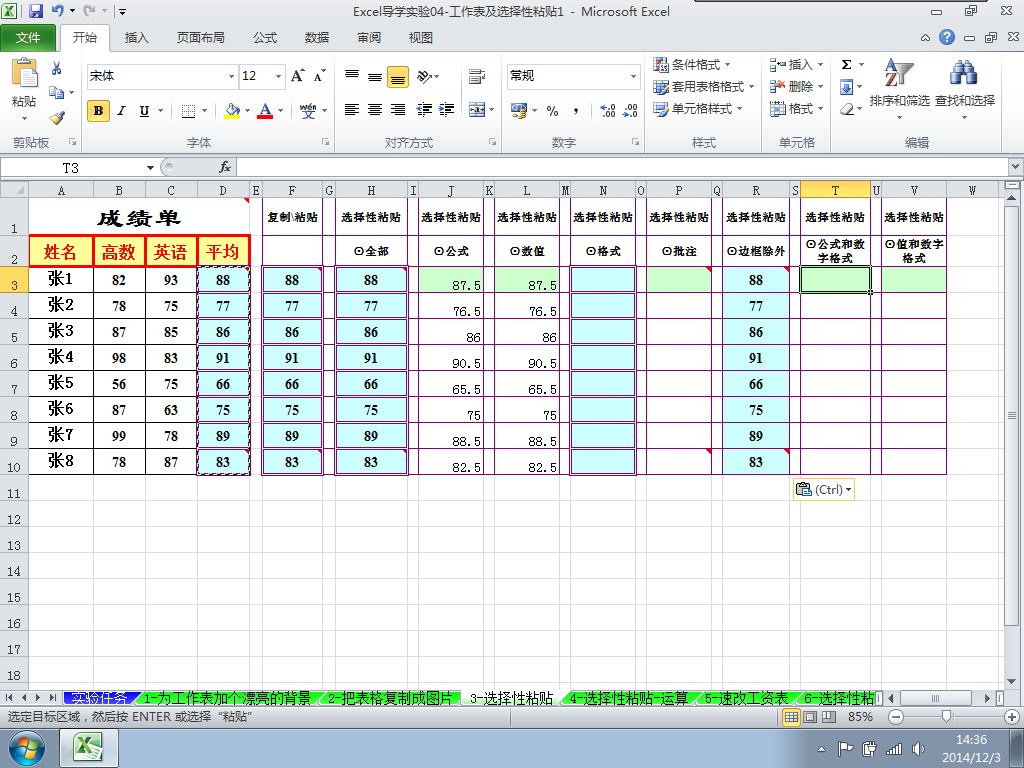Viewport: 1024px width, 768px height.
Task: Pick the fill color bucket swatch
Action: point(232,111)
